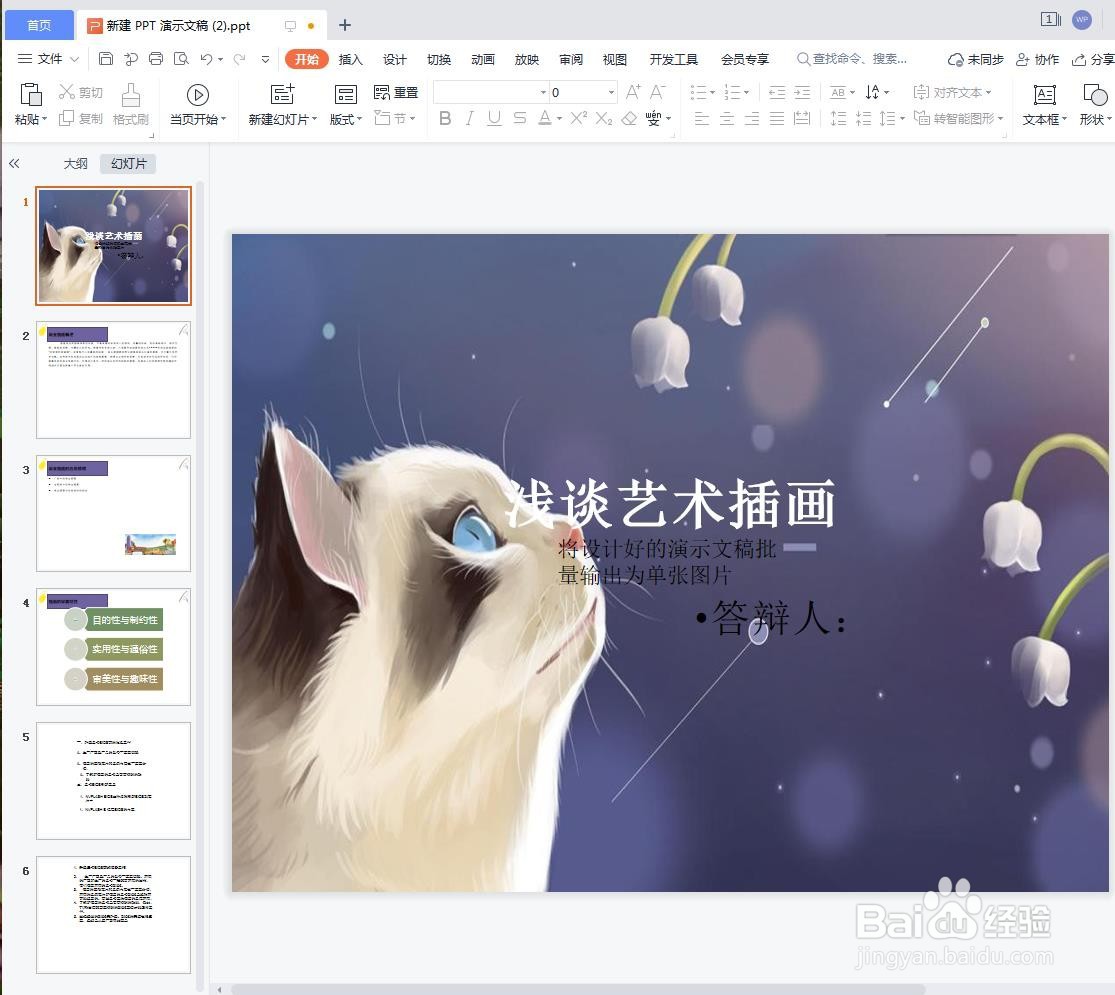Toggle Subscript X₂ formatting
This screenshot has height=995, width=1115.
click(x=604, y=118)
